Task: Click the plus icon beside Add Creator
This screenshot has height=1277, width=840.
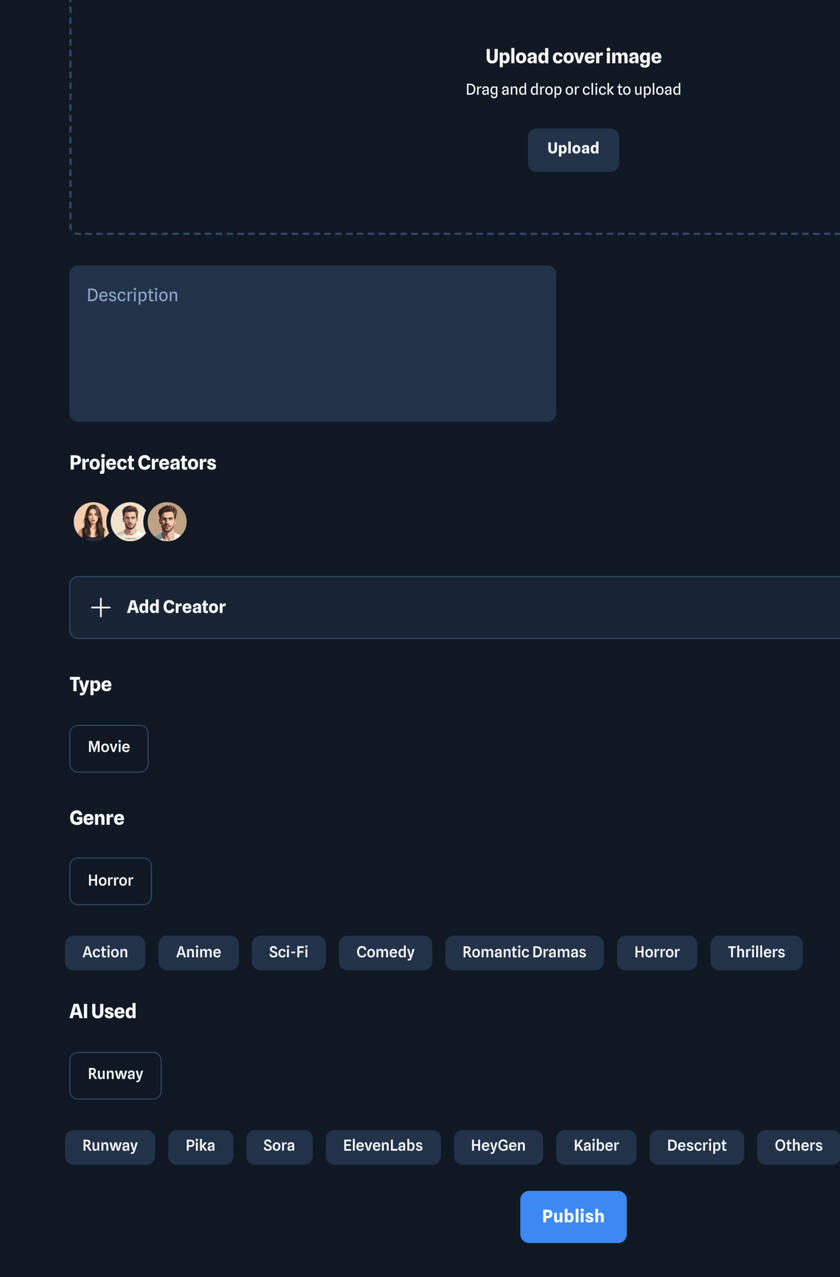Action: point(100,607)
